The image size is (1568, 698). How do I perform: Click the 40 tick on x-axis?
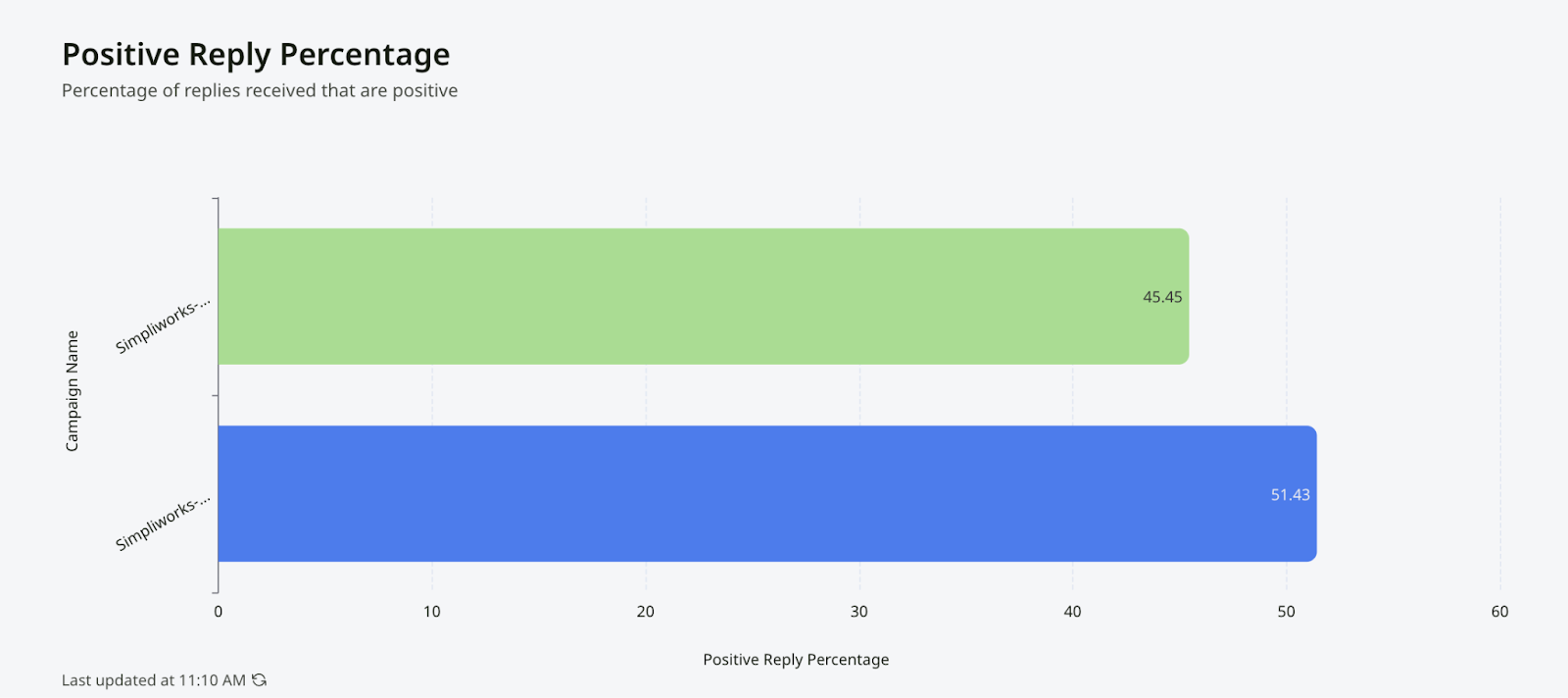click(1072, 612)
